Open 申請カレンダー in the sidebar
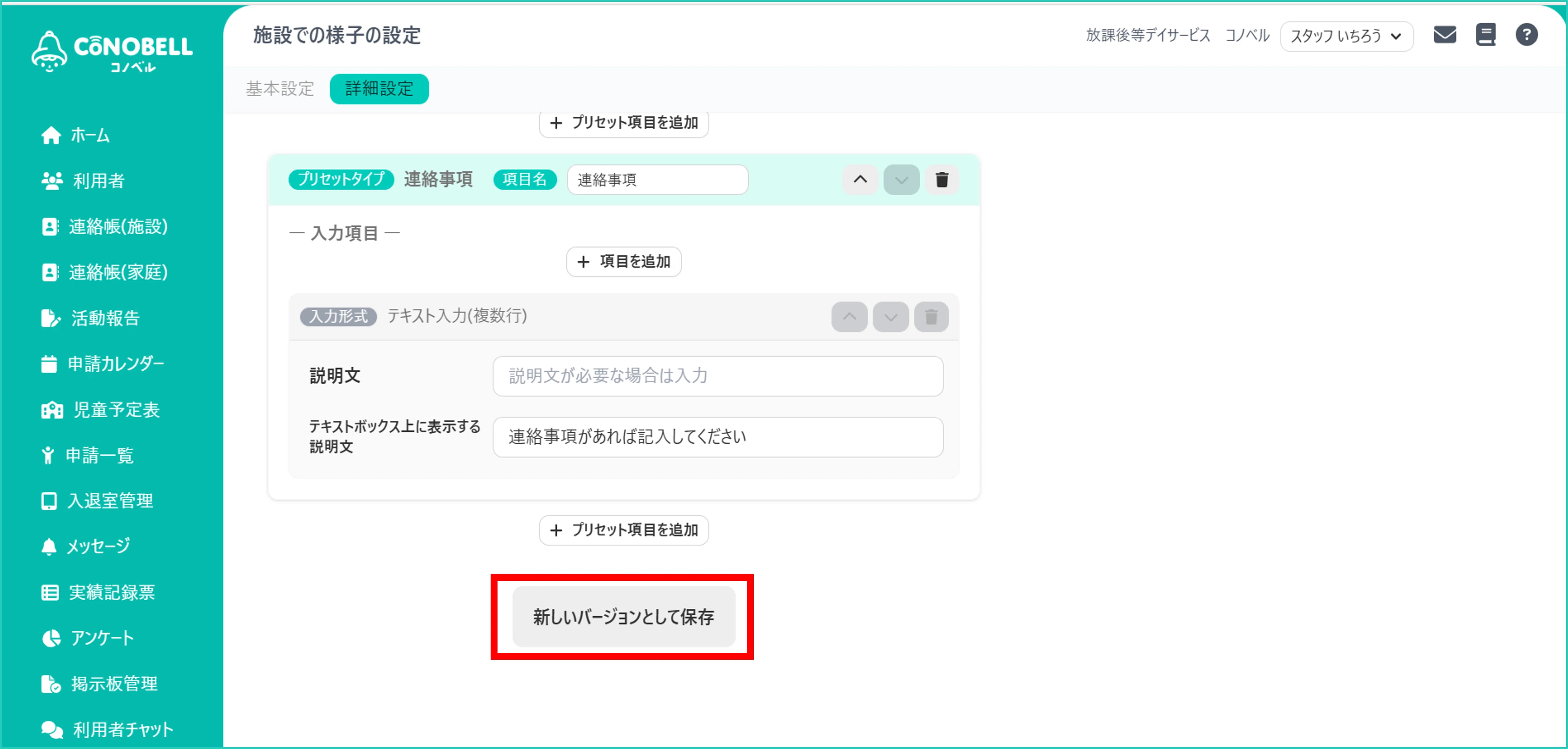The height and width of the screenshot is (749, 1568). [x=102, y=363]
